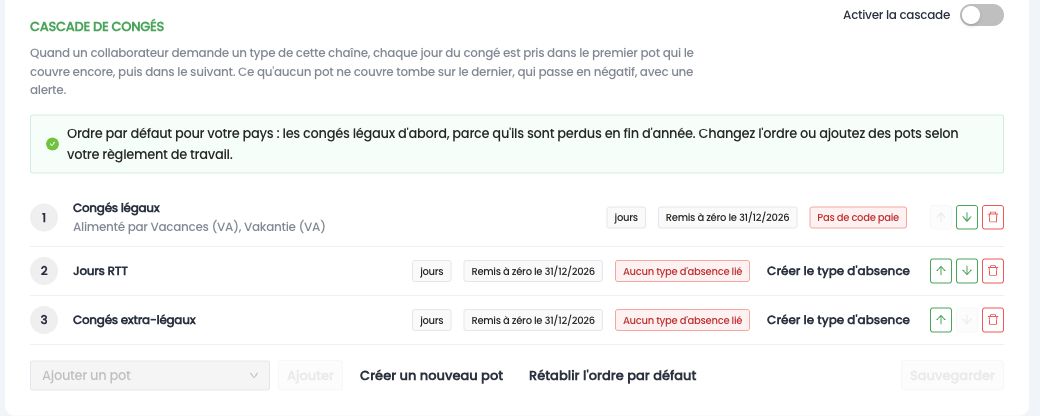Click Remis à zéro date on Jours RTT row
Screen dimensions: 1040x416
click(533, 271)
